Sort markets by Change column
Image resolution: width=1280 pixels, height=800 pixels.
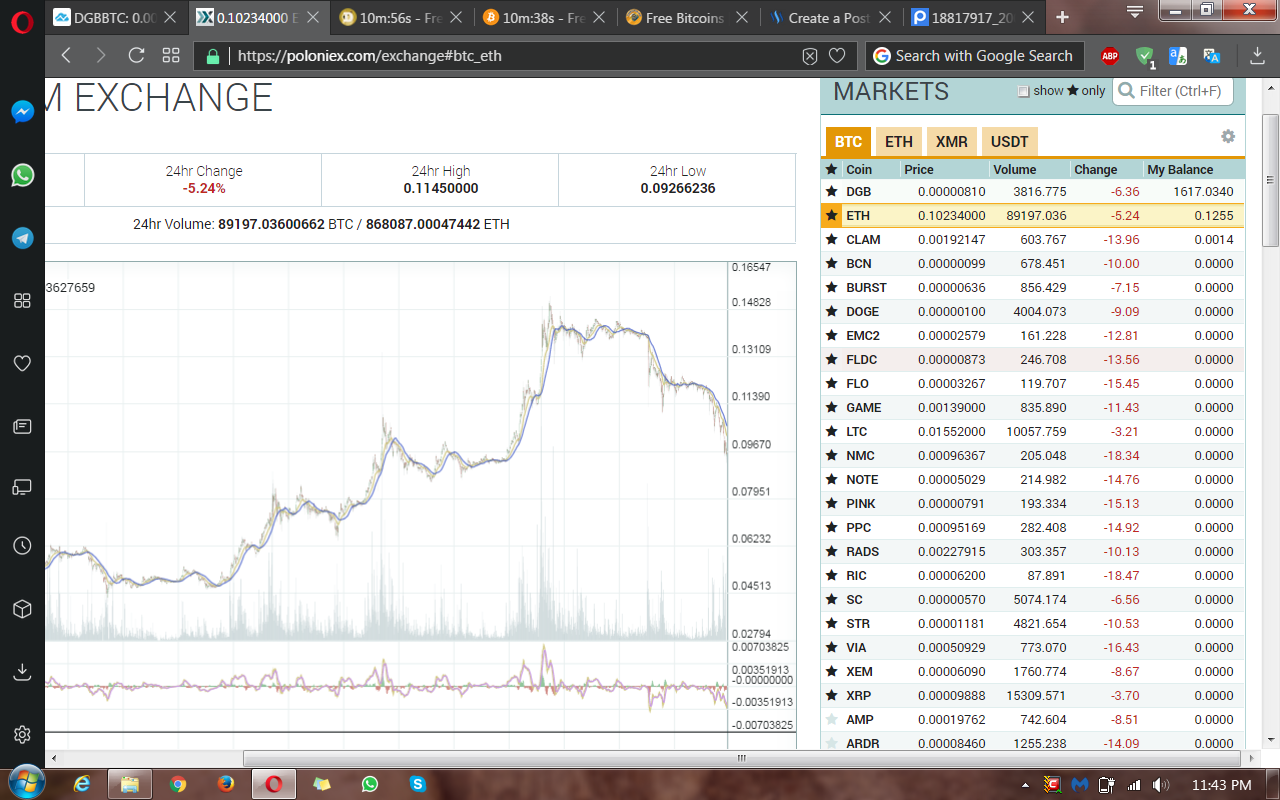(1095, 169)
